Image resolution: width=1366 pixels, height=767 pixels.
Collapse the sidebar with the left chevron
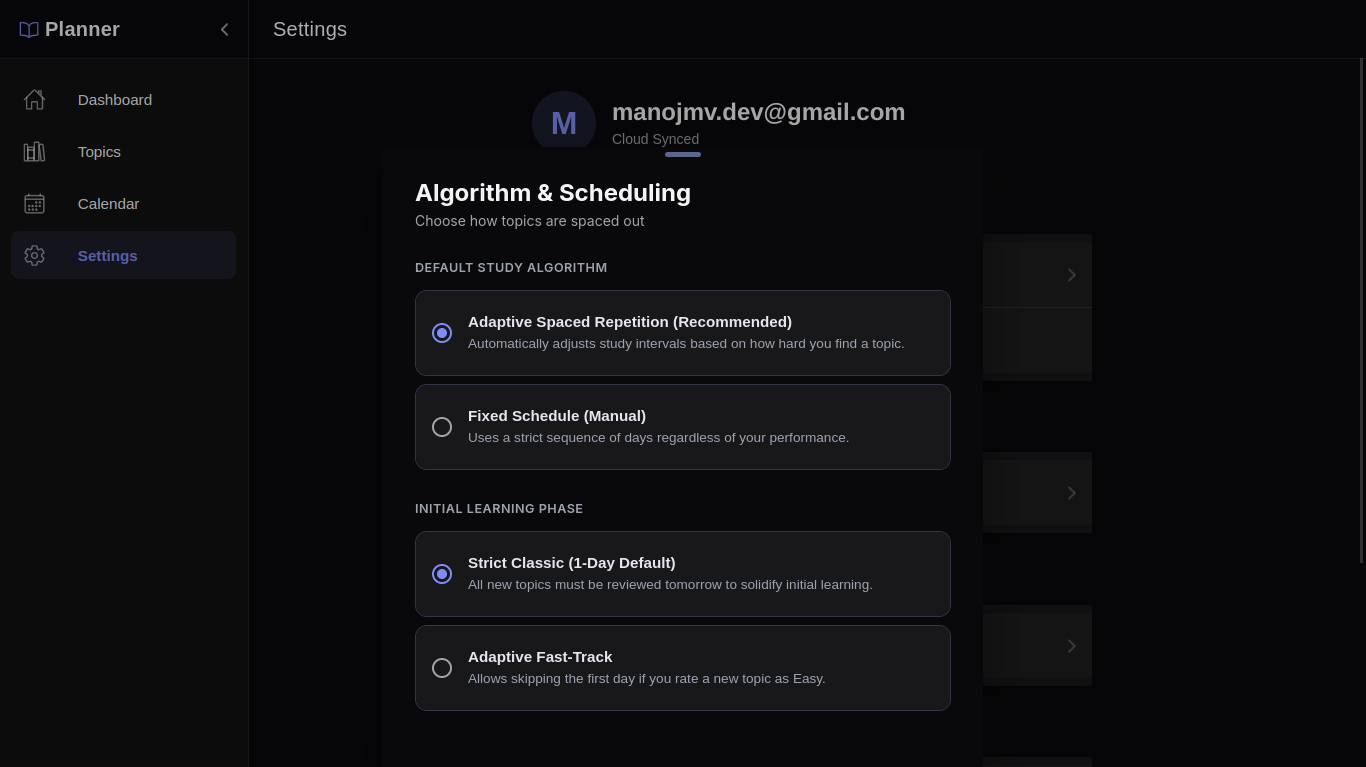pyautogui.click(x=224, y=30)
